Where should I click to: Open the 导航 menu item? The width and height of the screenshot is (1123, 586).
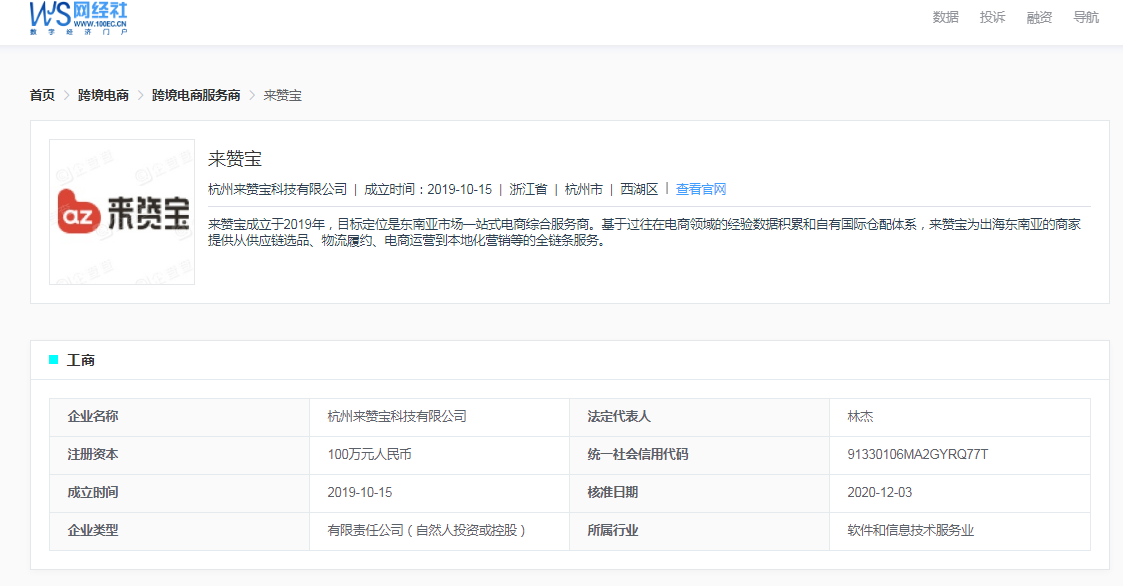click(1086, 17)
